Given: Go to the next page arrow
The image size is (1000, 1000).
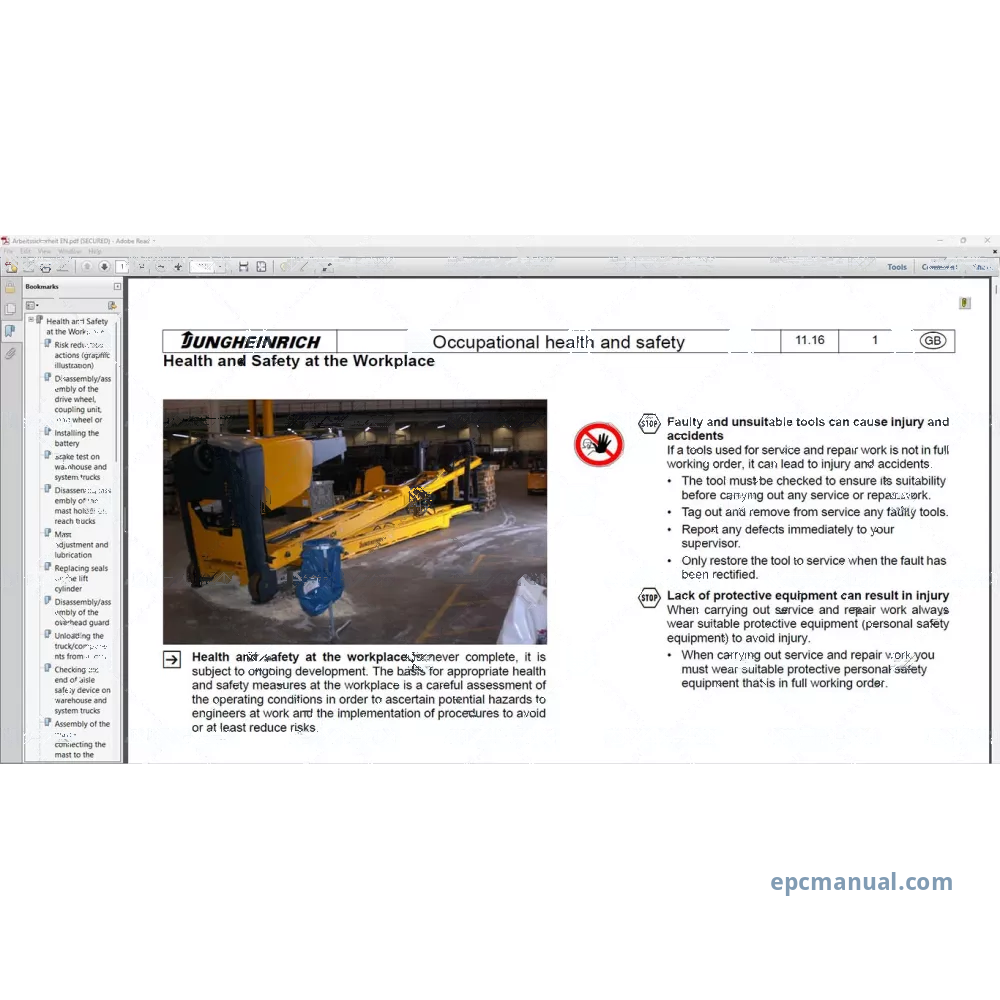Looking at the screenshot, I should (x=104, y=267).
